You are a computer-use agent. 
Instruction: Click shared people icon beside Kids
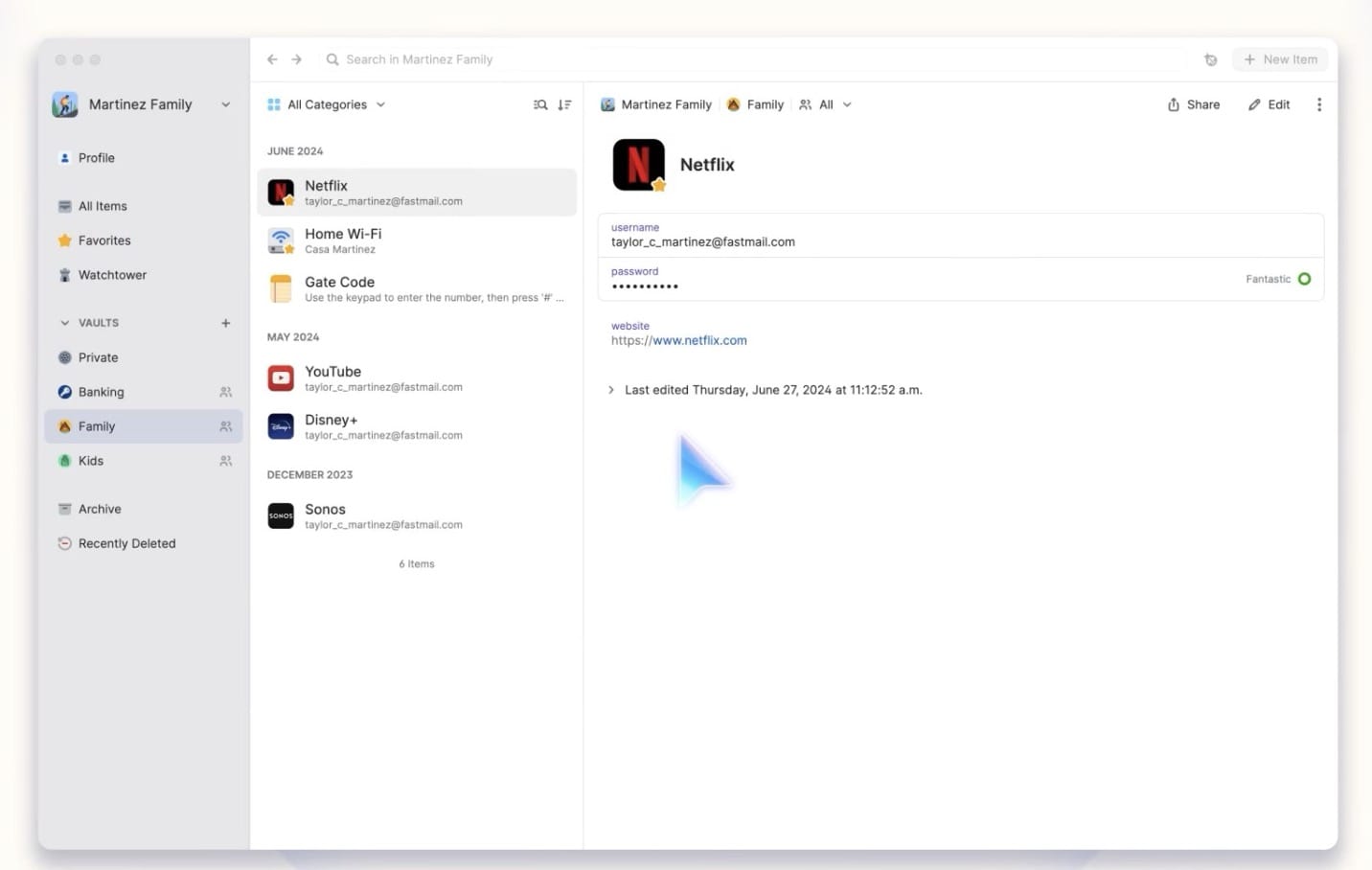pos(226,461)
